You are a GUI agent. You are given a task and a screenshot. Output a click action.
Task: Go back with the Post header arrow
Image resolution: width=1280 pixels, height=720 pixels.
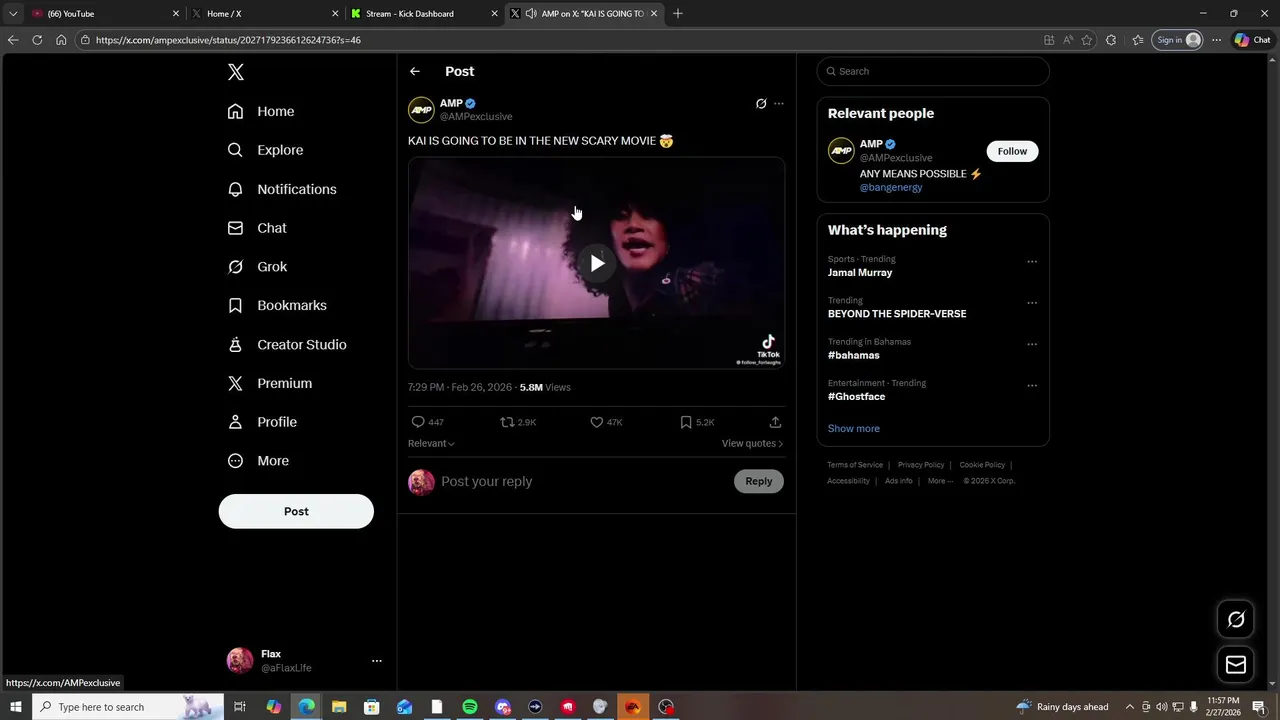415,71
